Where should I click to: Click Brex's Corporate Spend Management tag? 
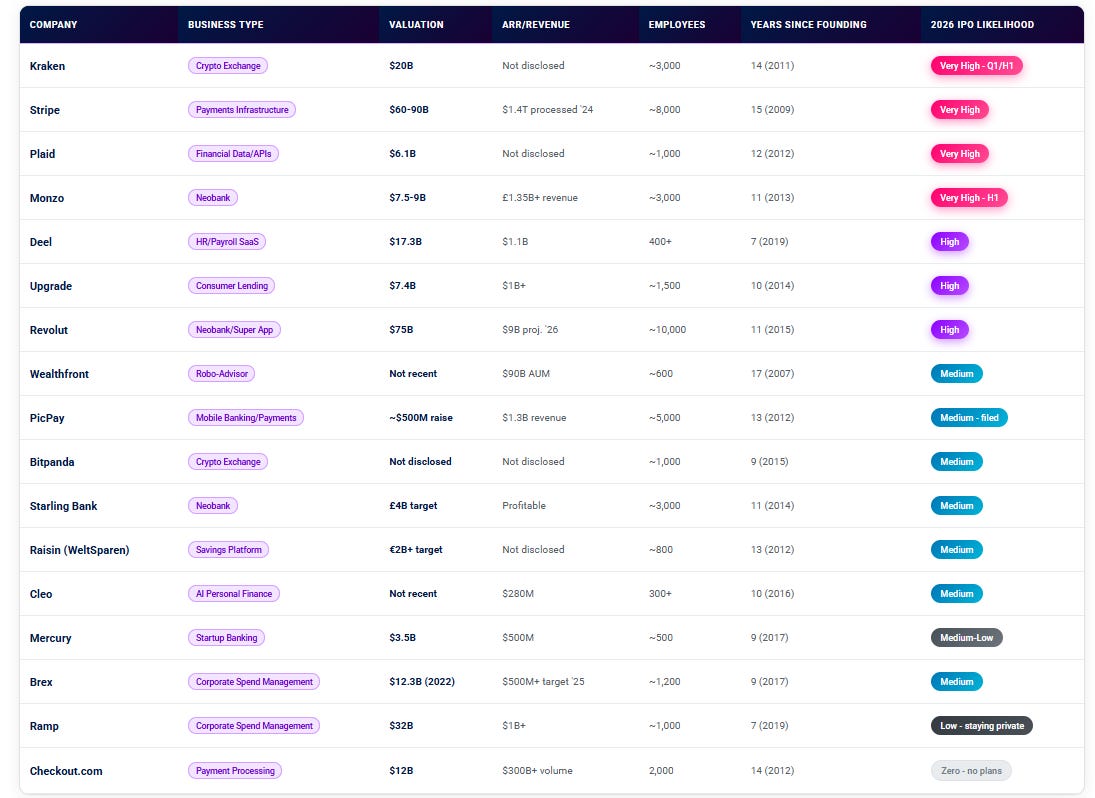coord(253,681)
